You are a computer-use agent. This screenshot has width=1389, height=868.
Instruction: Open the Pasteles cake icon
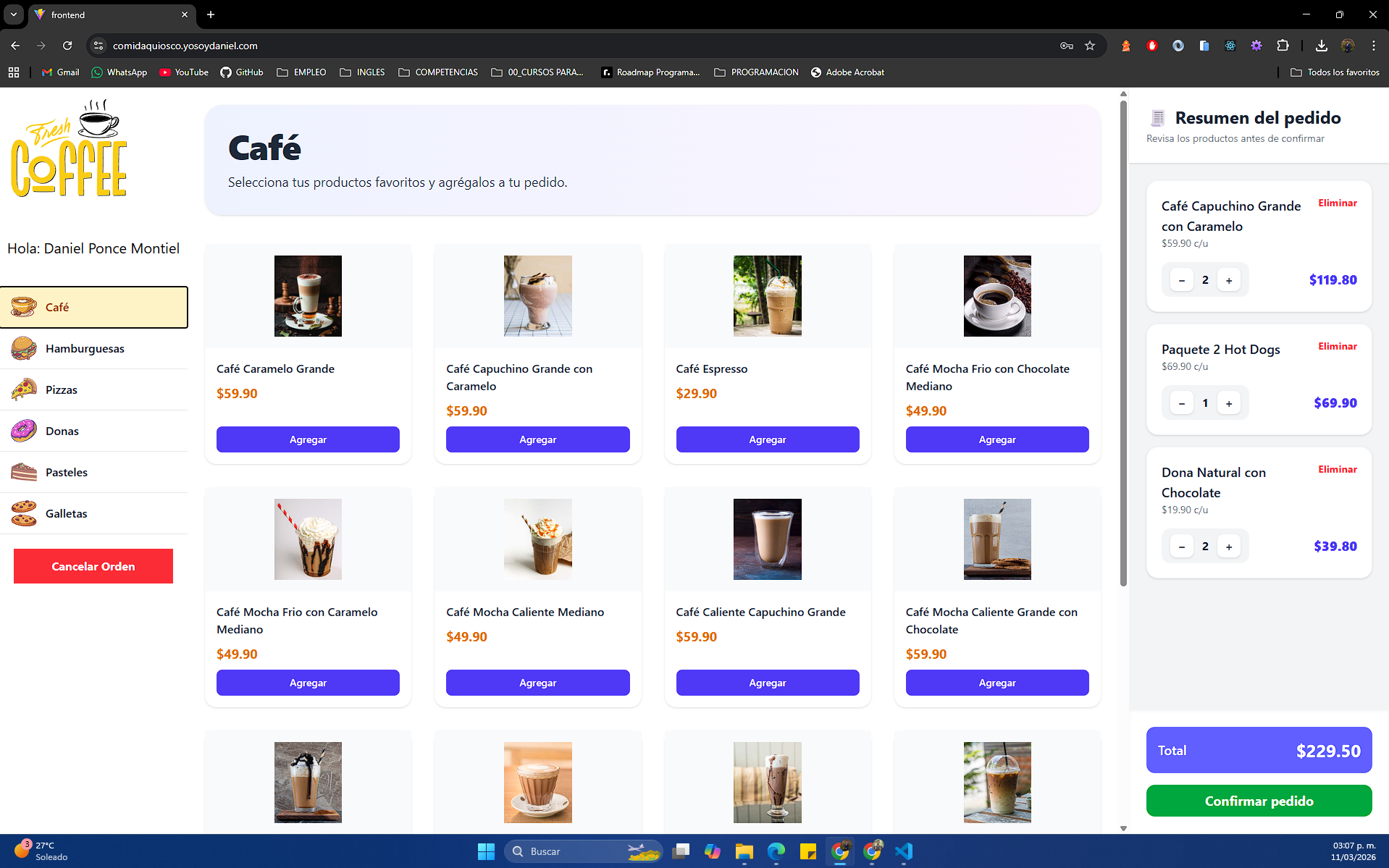pos(24,472)
